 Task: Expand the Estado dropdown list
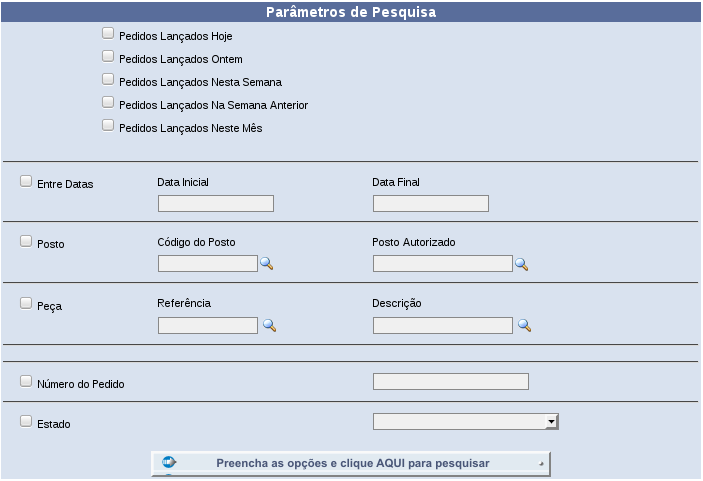click(x=465, y=421)
